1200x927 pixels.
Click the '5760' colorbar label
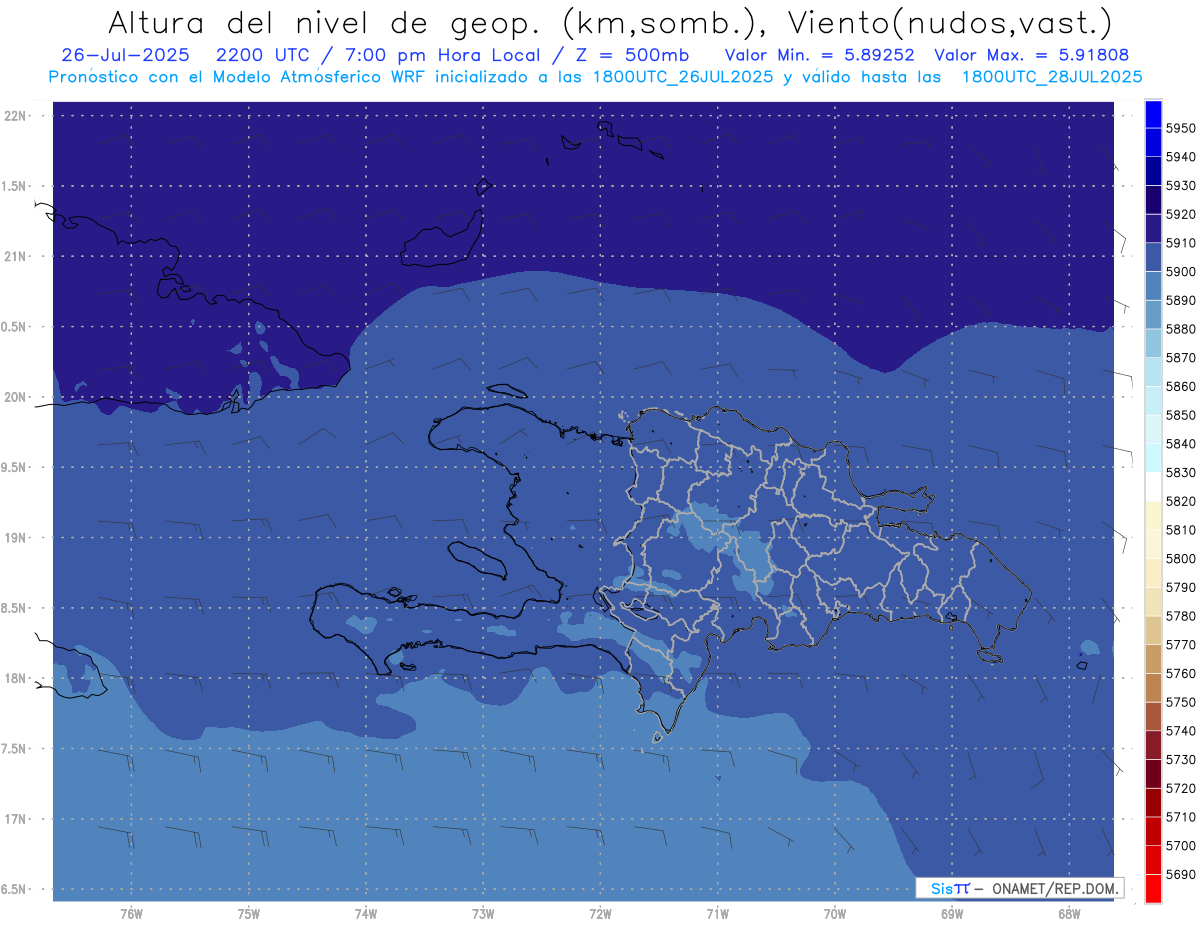[1181, 674]
